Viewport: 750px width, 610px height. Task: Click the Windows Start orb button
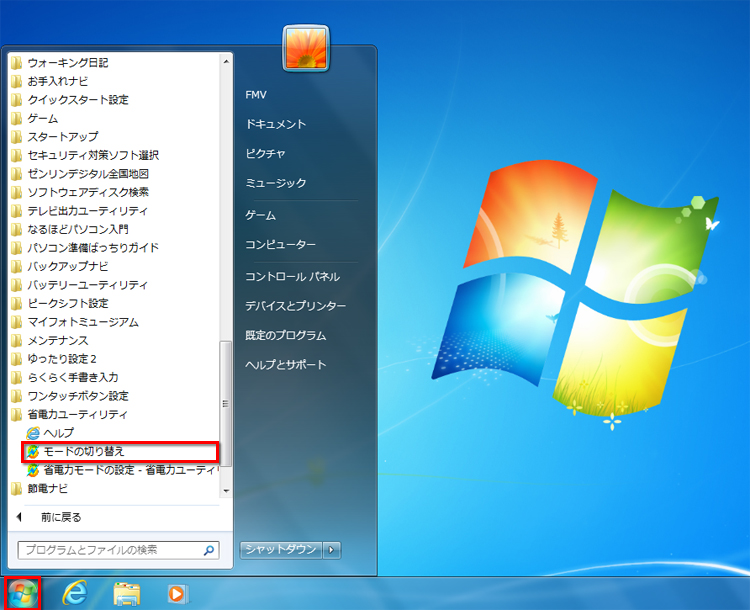click(x=22, y=594)
